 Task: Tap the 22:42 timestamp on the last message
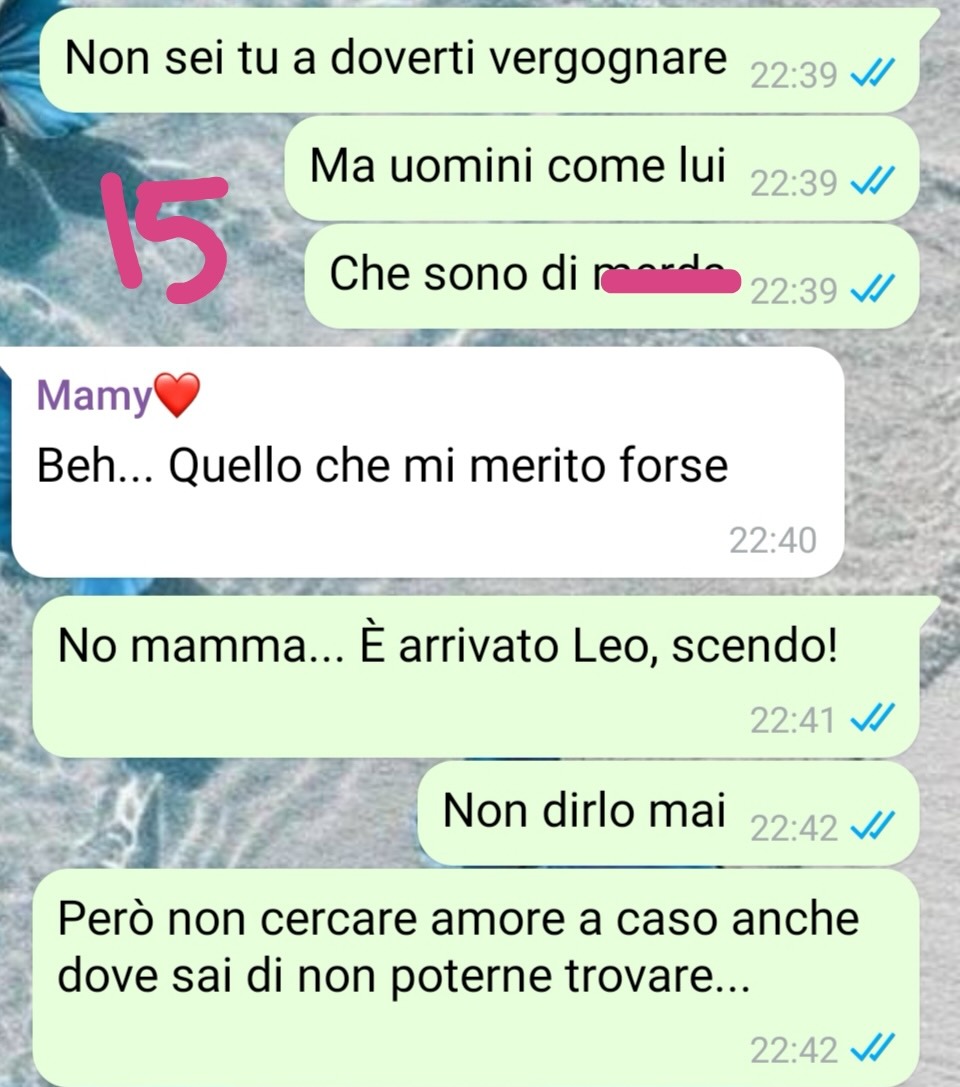click(x=794, y=1050)
